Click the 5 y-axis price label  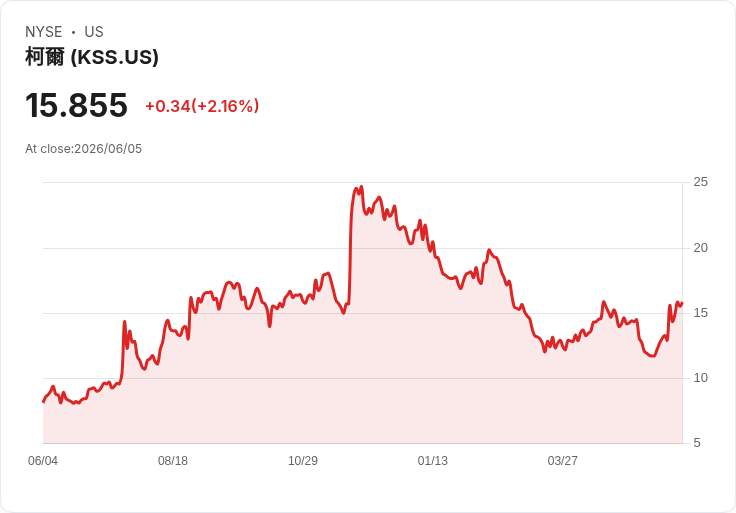tap(697, 443)
